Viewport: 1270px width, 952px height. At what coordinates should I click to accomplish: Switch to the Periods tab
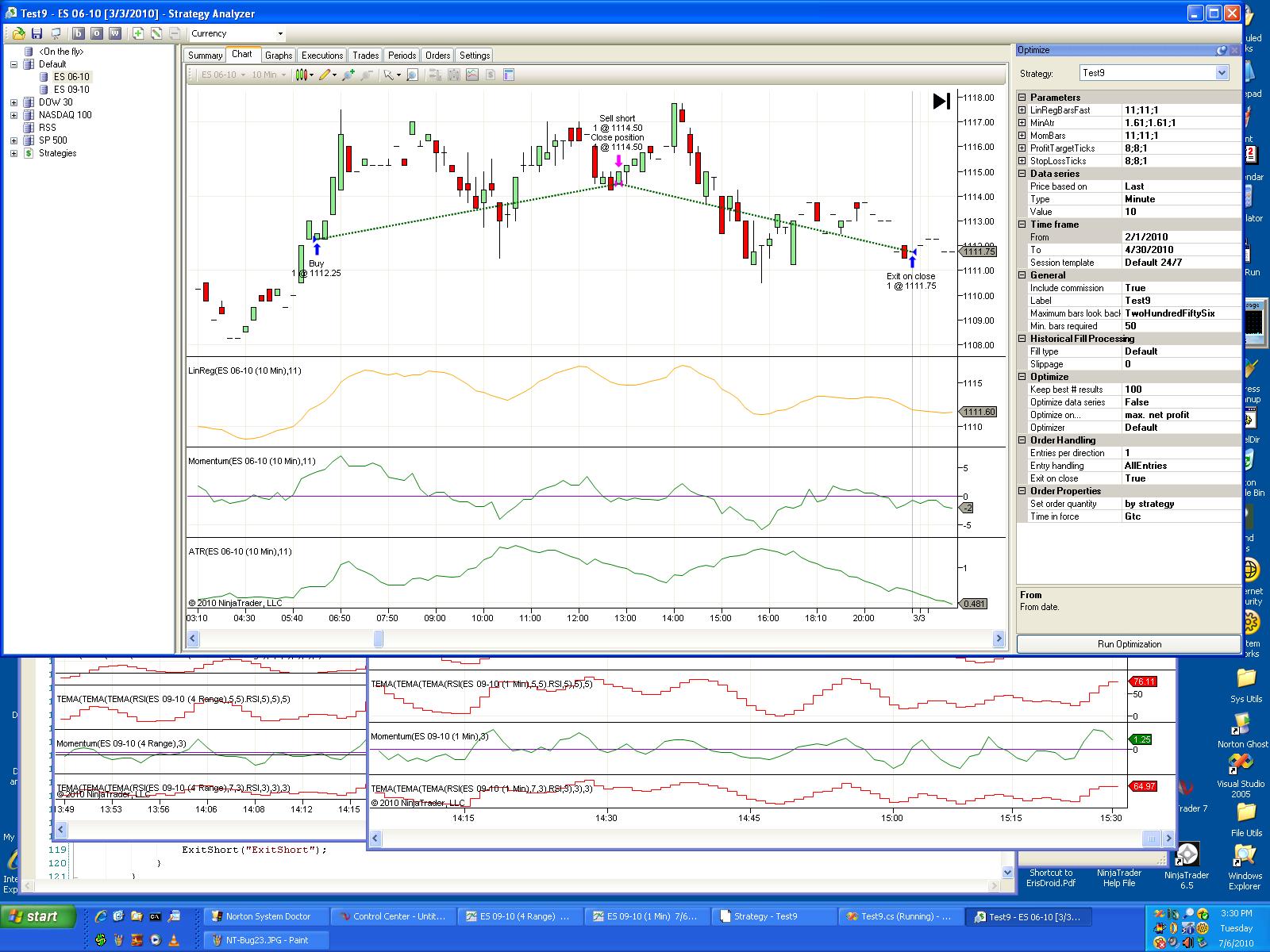point(402,56)
